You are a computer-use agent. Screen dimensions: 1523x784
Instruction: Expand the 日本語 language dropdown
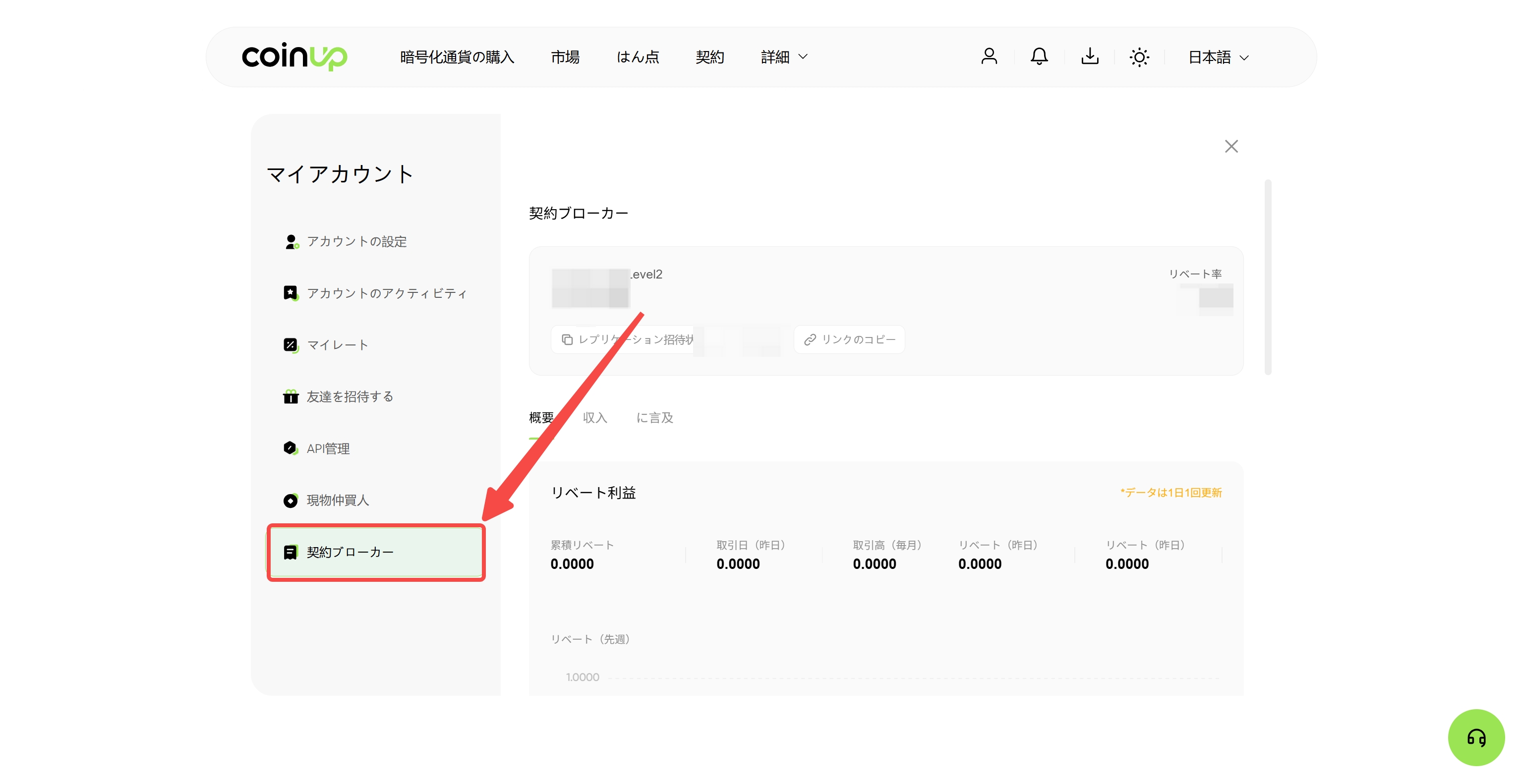click(1219, 57)
